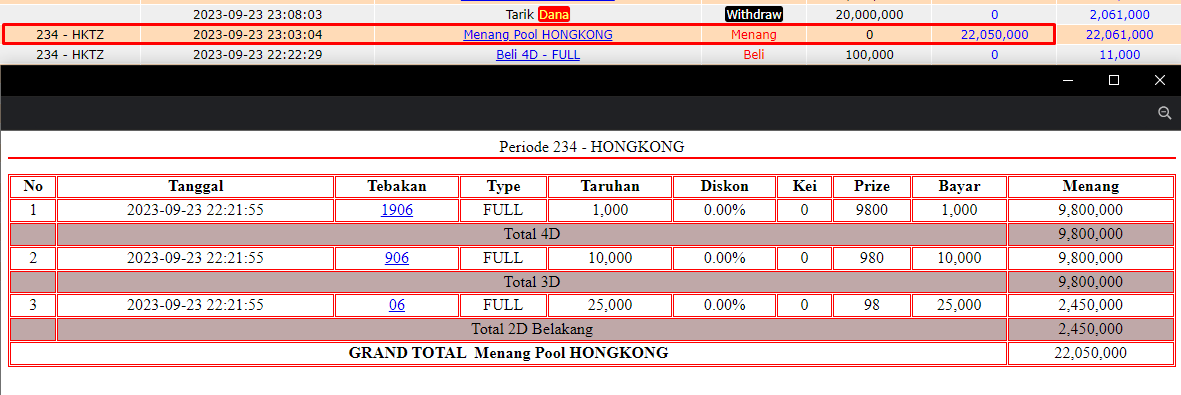Click the Taruhan value 10,000

point(610,258)
